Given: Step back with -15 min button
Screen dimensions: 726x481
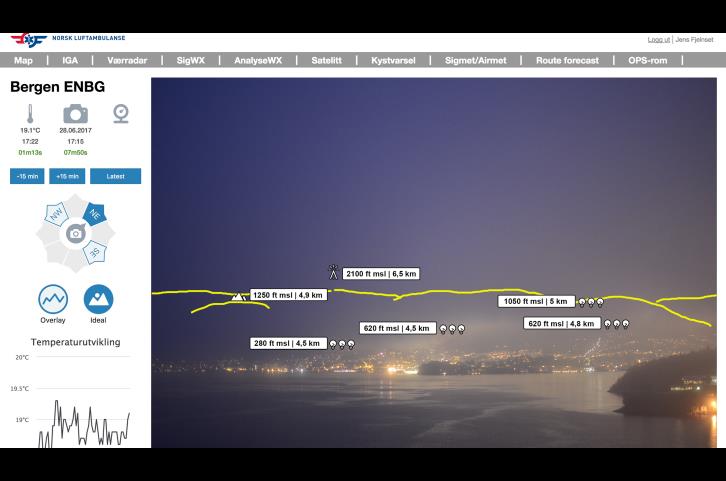Looking at the screenshot, I should 27,176.
